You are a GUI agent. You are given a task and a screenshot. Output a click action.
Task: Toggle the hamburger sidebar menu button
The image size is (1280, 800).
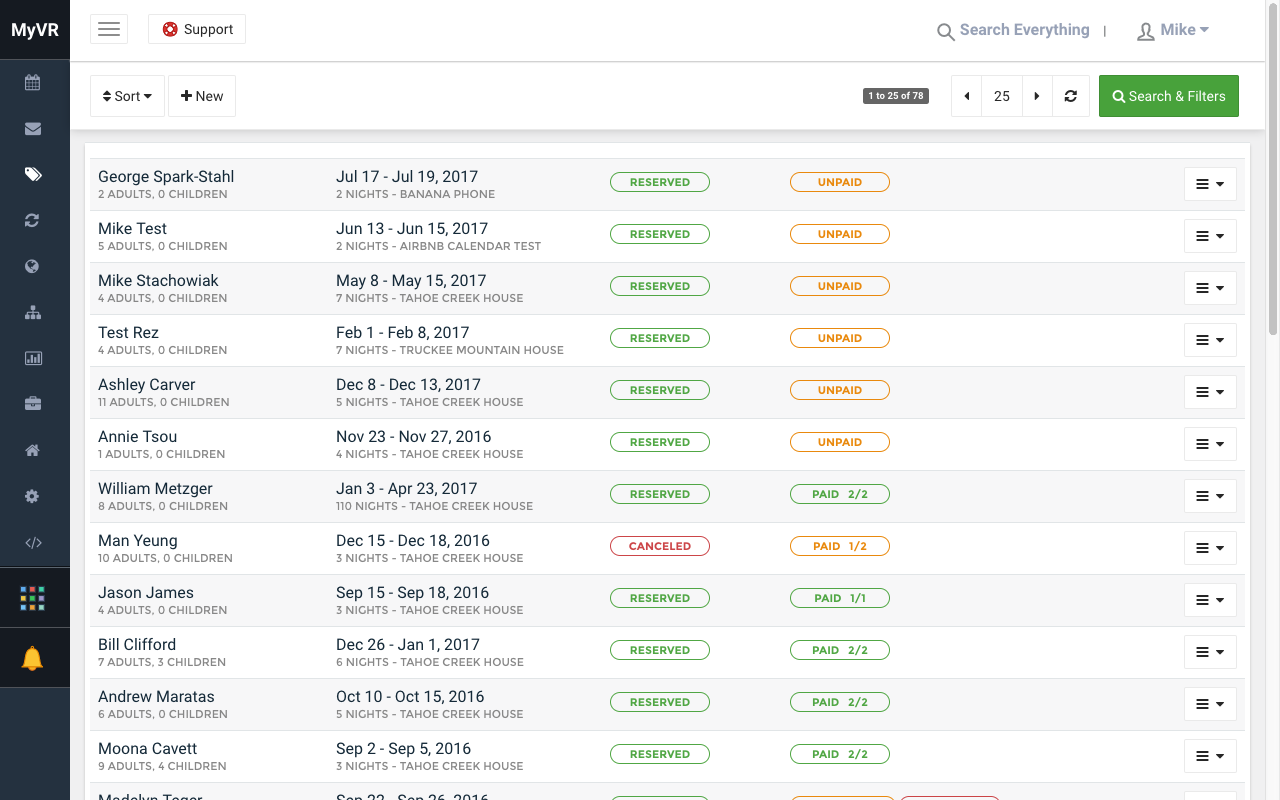coord(109,29)
